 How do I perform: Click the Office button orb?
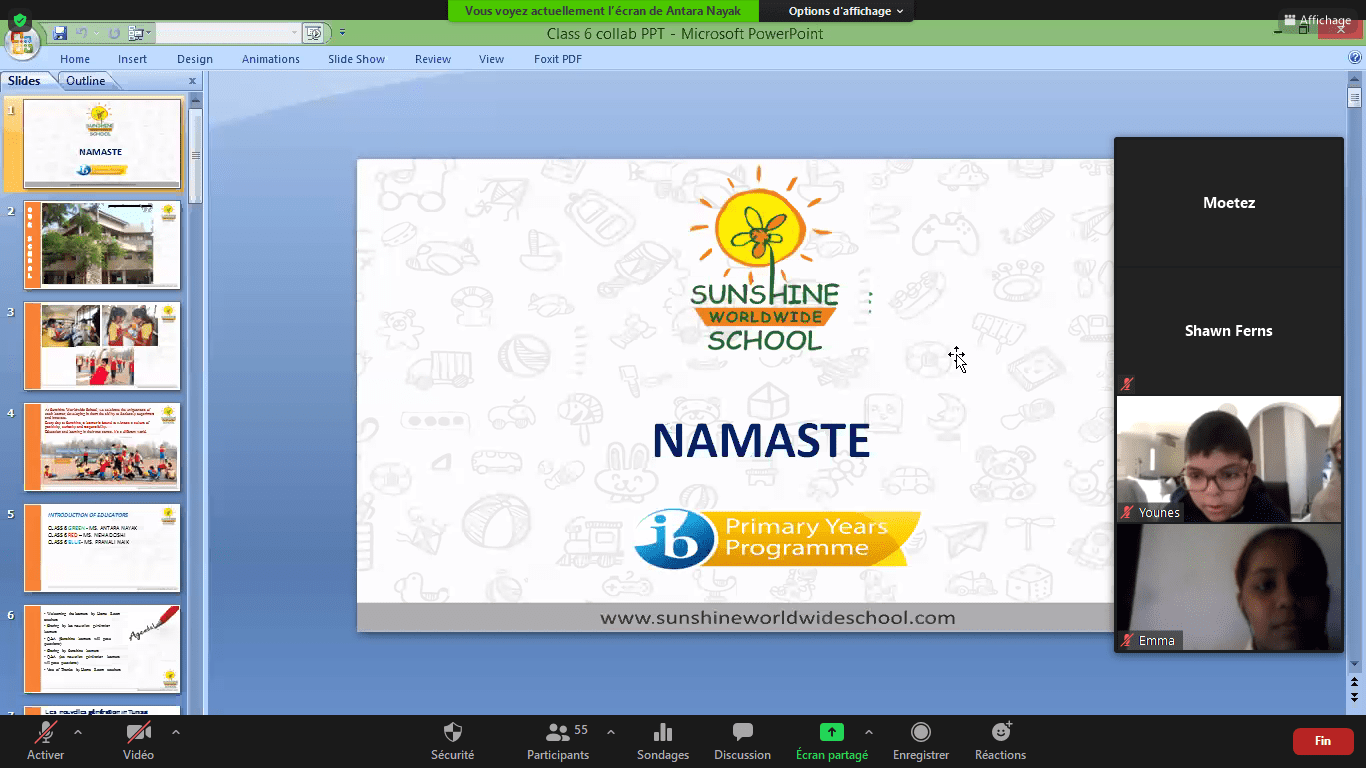click(20, 43)
